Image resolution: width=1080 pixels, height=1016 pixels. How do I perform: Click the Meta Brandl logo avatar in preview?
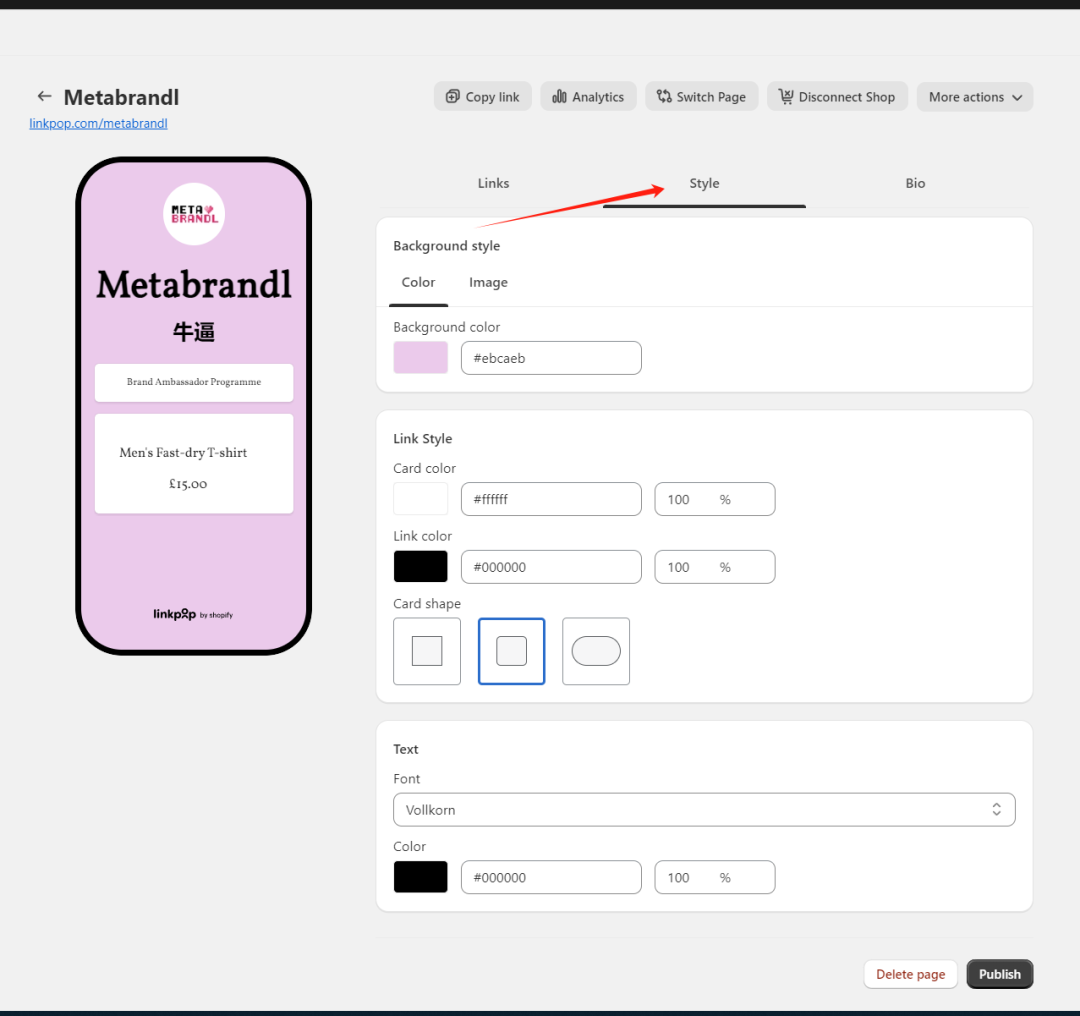click(194, 214)
